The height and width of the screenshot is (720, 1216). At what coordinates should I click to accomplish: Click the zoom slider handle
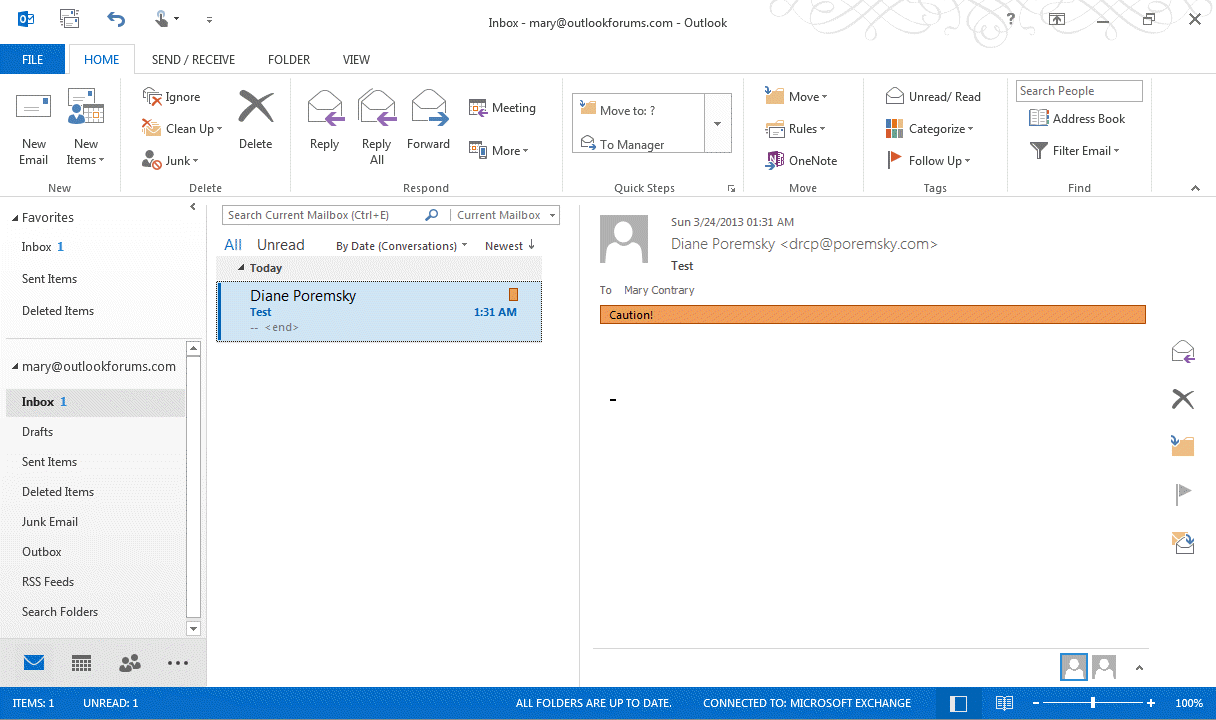pyautogui.click(x=1092, y=703)
